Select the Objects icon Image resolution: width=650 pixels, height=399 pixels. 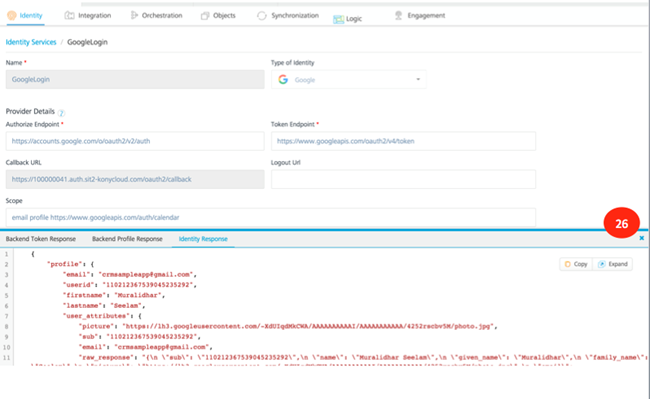pos(205,16)
